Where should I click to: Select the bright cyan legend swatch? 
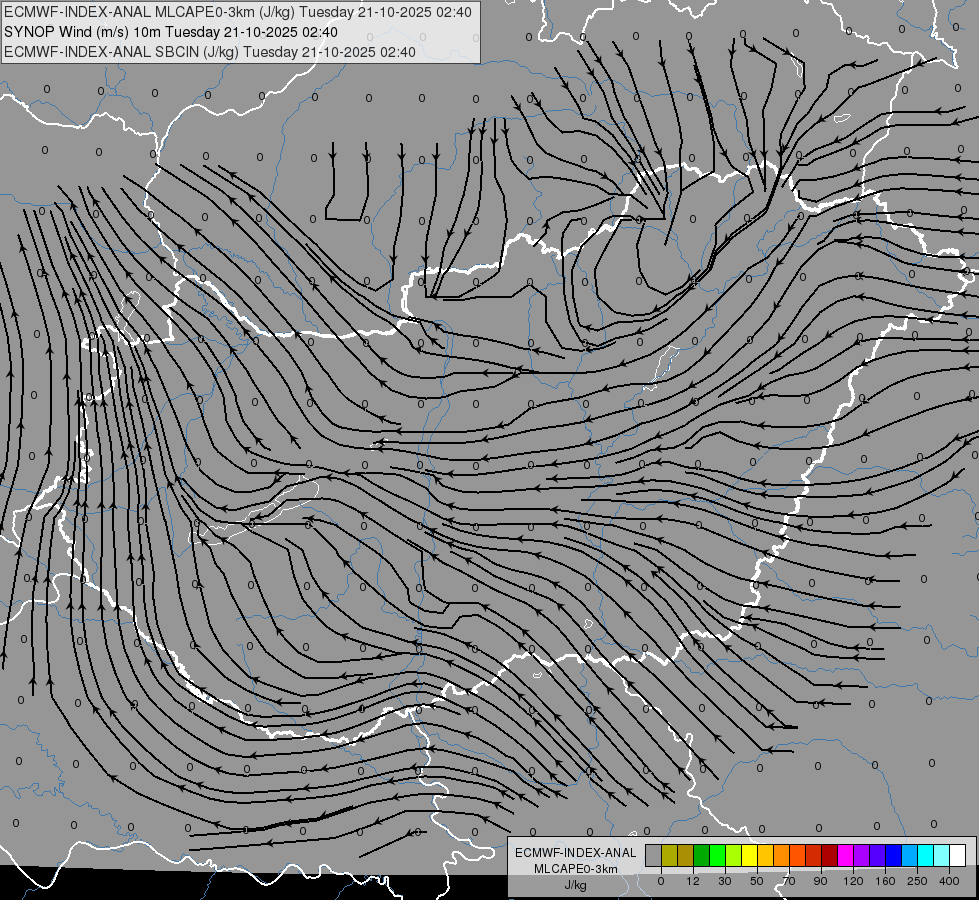click(927, 855)
